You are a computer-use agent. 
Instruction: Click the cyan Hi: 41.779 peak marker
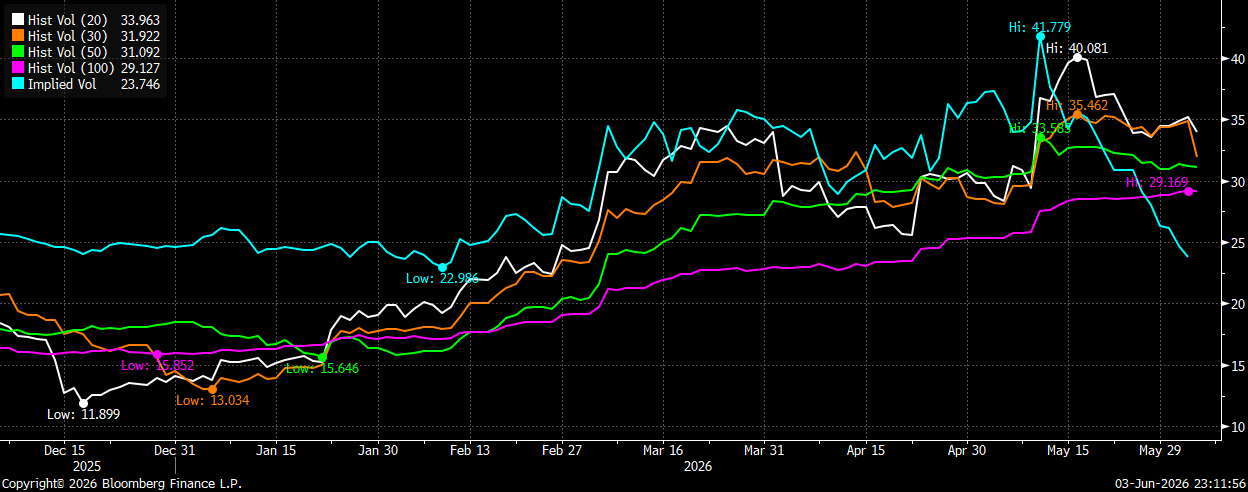[x=1041, y=36]
